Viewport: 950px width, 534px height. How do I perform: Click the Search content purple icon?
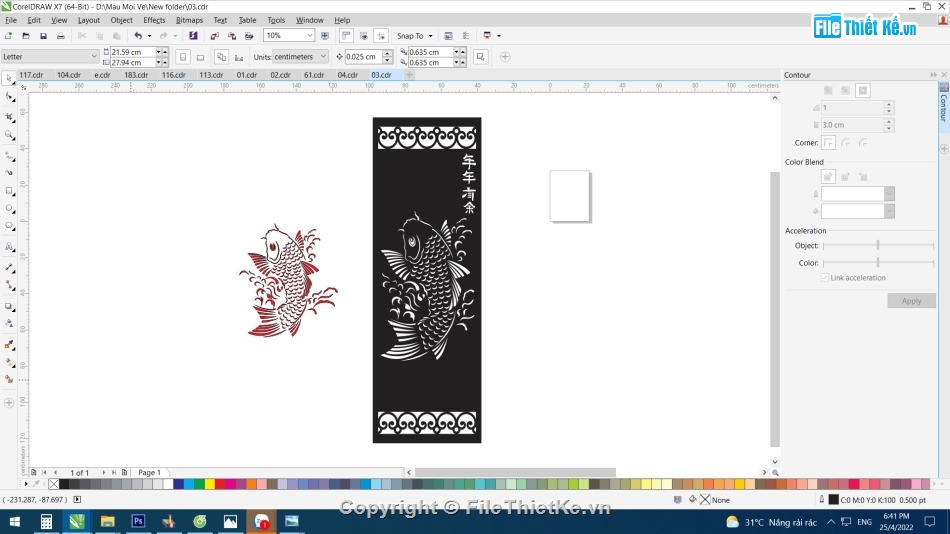[x=193, y=36]
